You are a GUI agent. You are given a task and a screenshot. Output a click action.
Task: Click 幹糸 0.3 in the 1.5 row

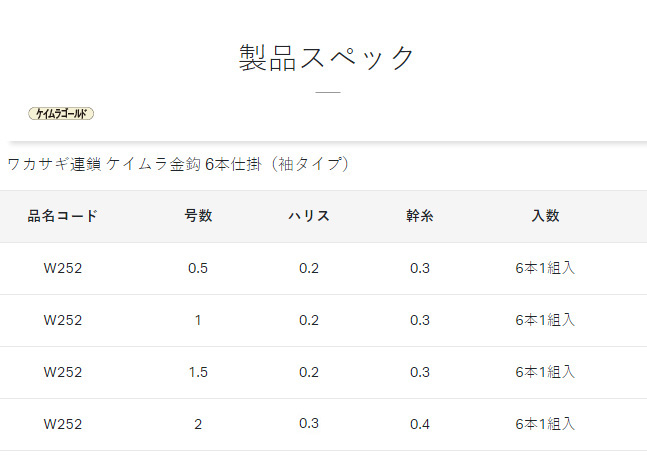tap(420, 372)
